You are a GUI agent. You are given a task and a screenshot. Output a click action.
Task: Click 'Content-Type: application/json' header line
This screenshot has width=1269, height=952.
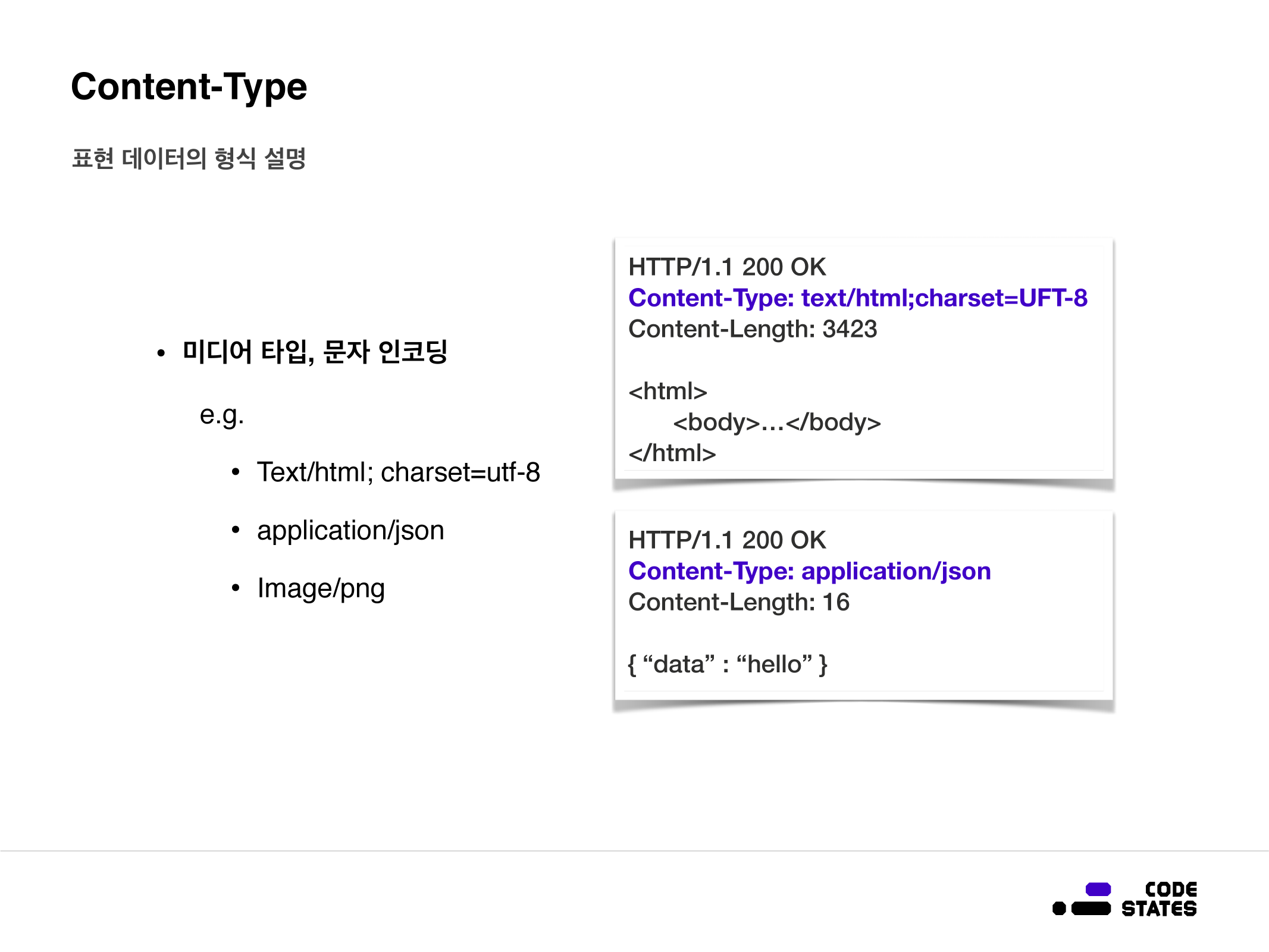(810, 571)
